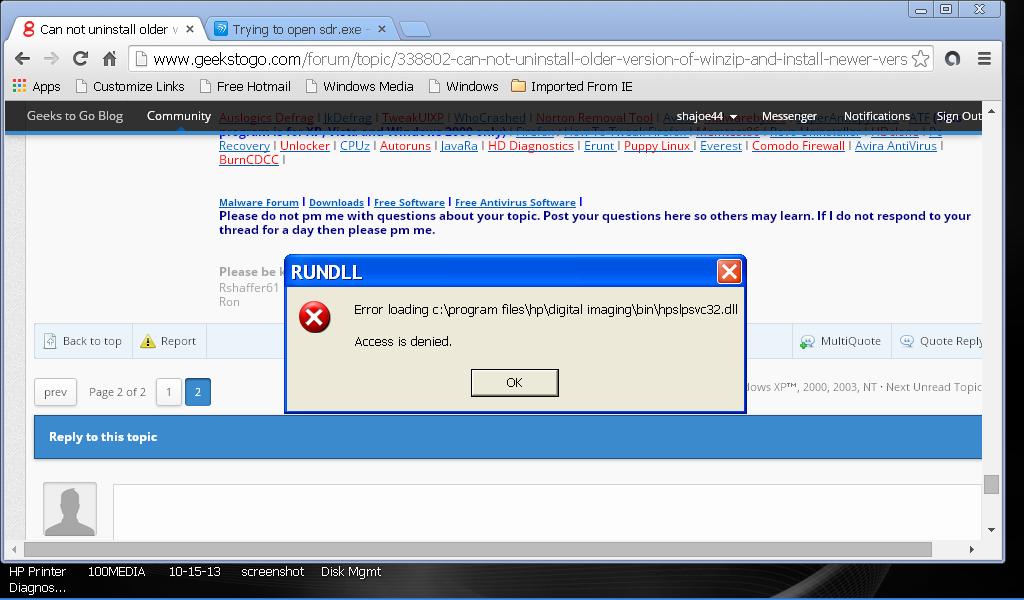Click the Quote Reply bubble icon
The image size is (1024, 600).
[x=906, y=341]
